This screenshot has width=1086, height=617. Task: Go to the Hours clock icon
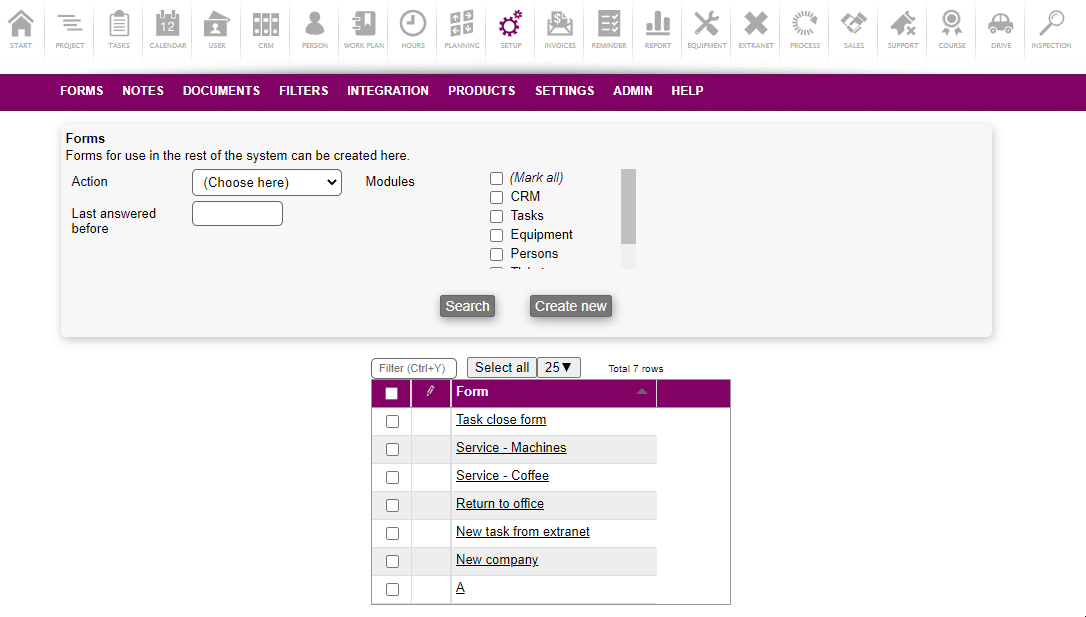412,28
